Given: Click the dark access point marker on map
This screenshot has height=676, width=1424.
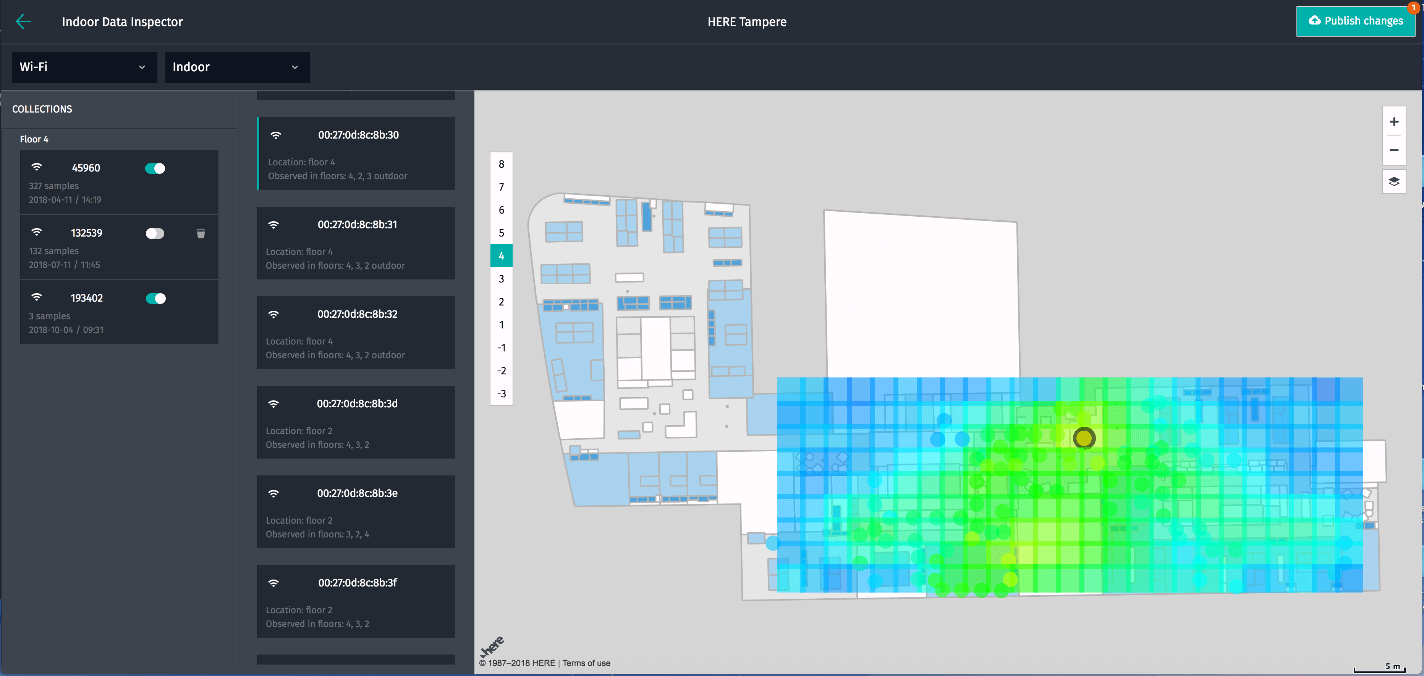Looking at the screenshot, I should tap(1084, 438).
